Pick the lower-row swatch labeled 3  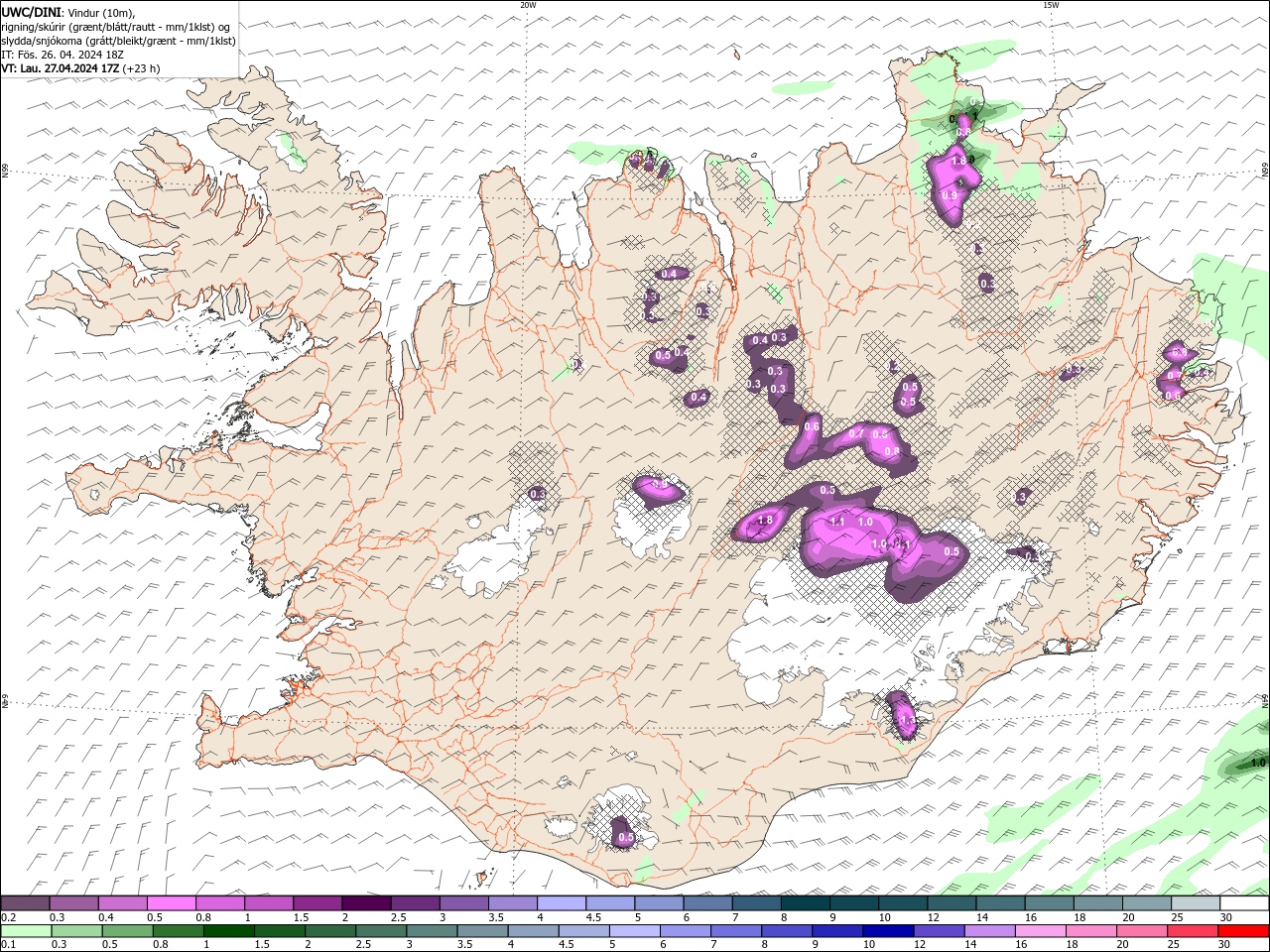432,931
